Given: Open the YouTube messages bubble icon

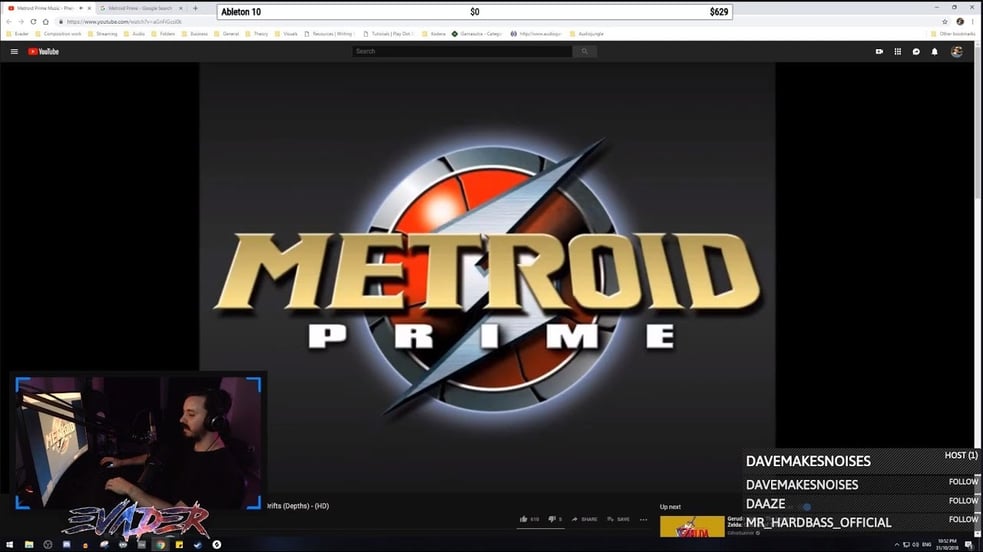Looking at the screenshot, I should tap(916, 51).
